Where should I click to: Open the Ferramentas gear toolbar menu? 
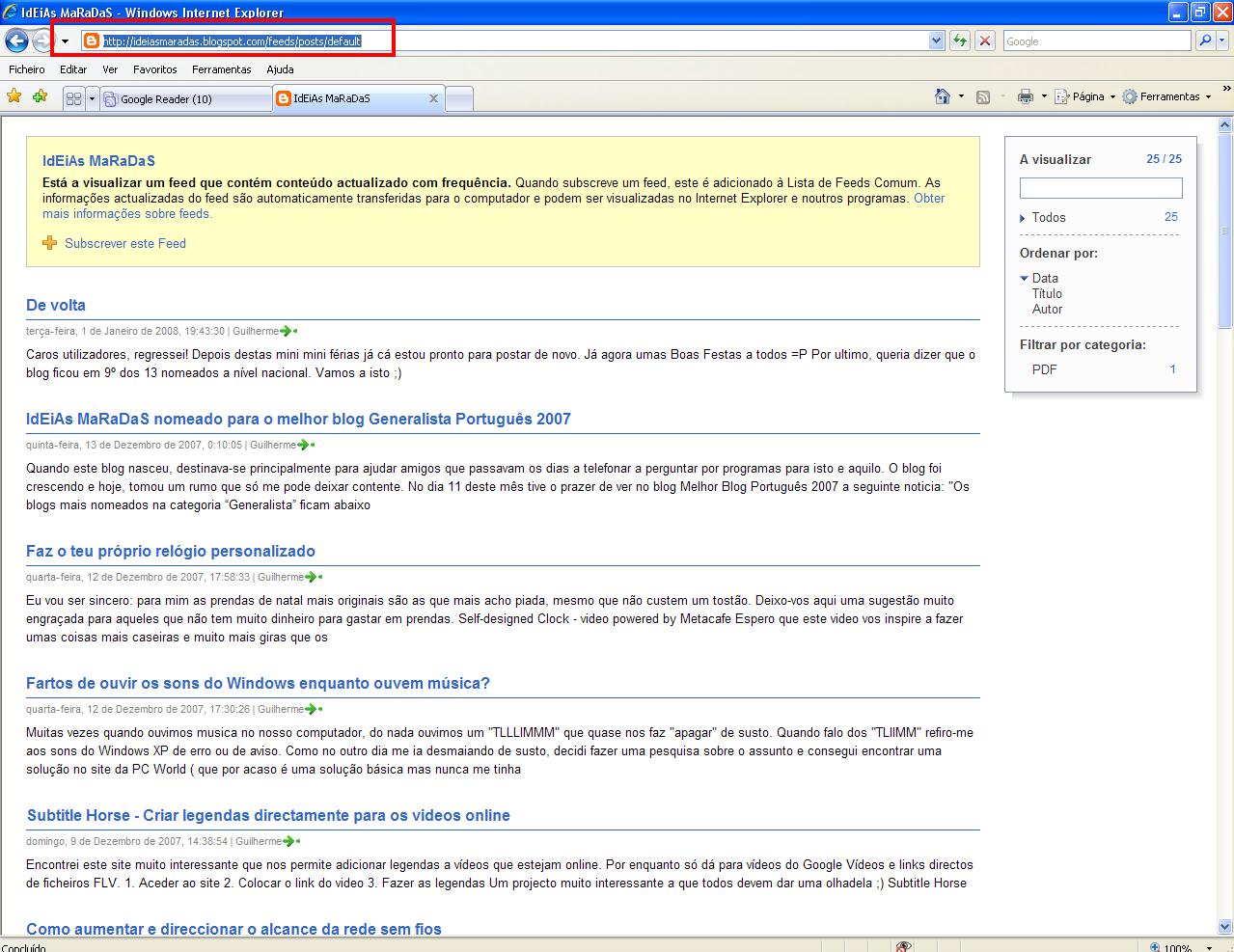1166,96
